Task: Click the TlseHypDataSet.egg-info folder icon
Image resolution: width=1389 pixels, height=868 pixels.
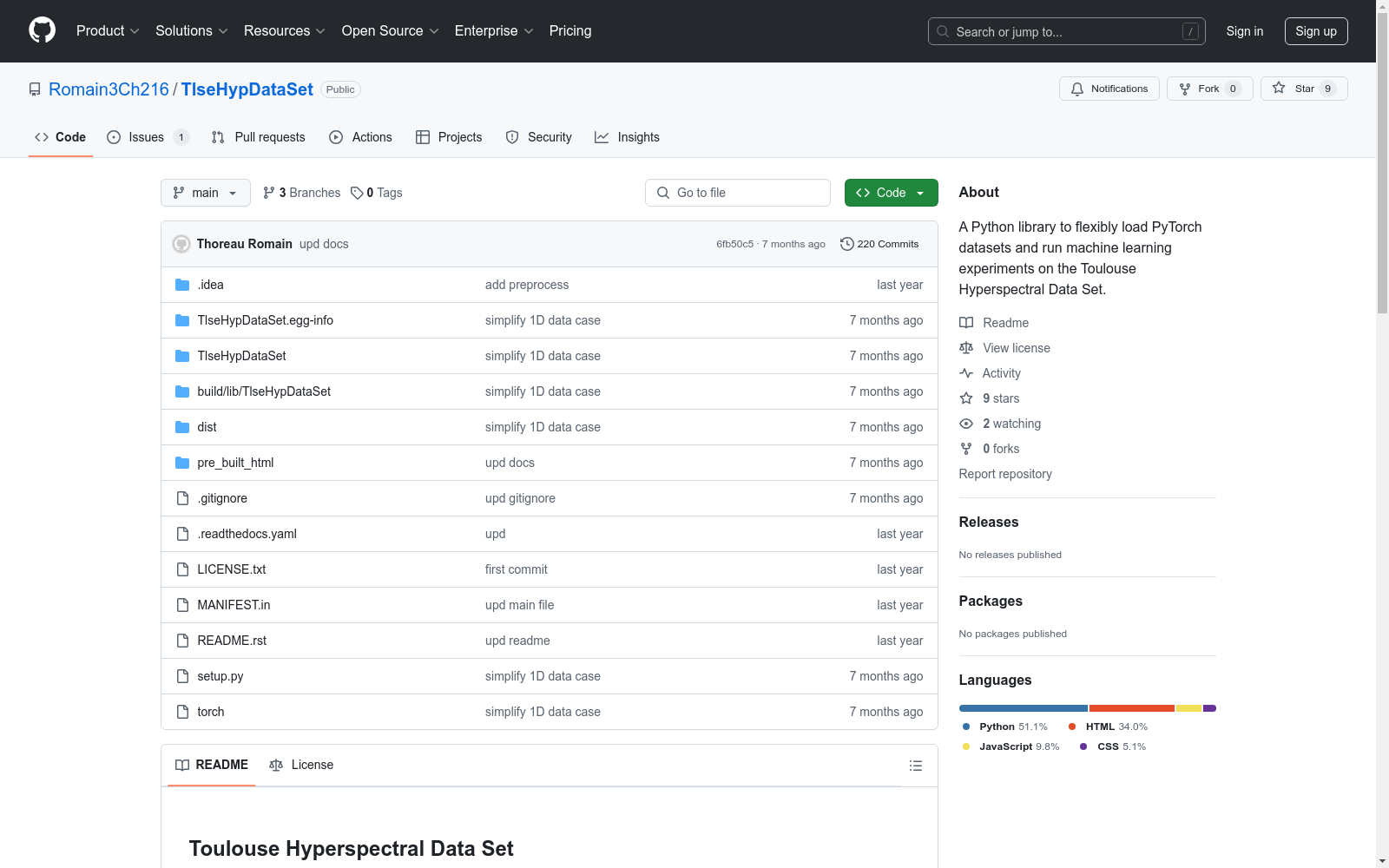Action: pos(182,320)
